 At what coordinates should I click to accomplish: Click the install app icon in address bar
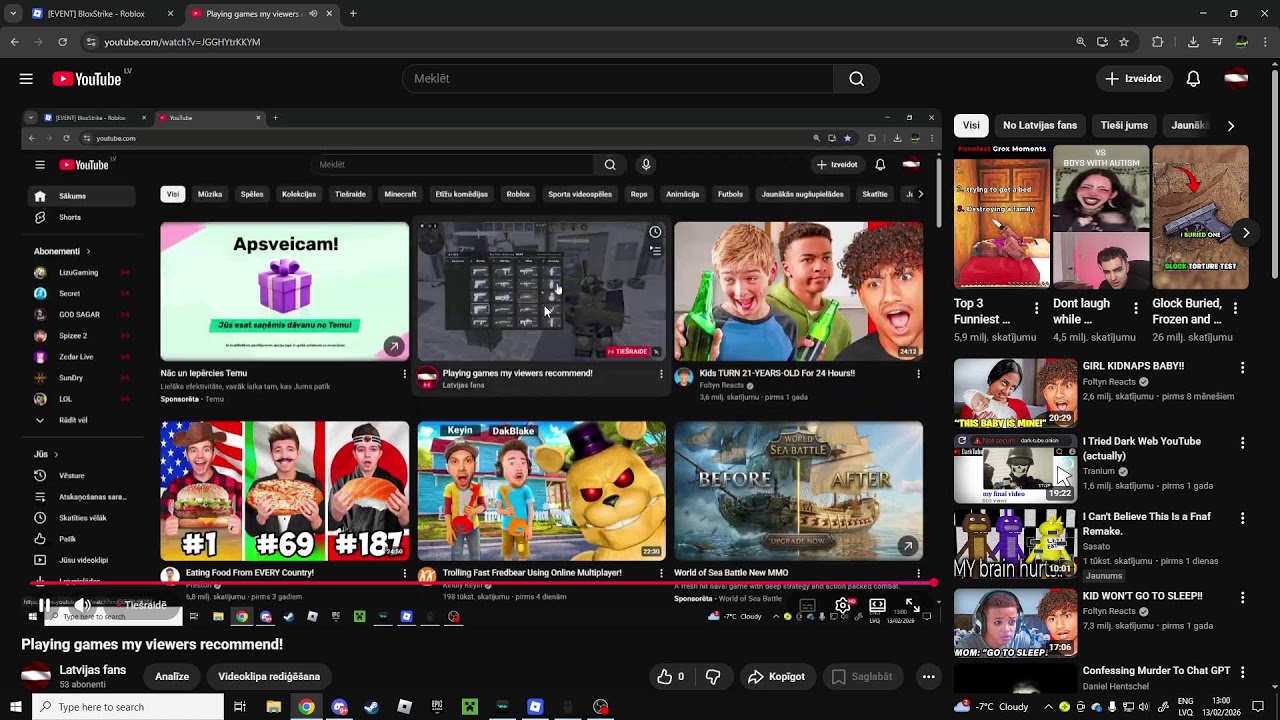[x=1102, y=42]
